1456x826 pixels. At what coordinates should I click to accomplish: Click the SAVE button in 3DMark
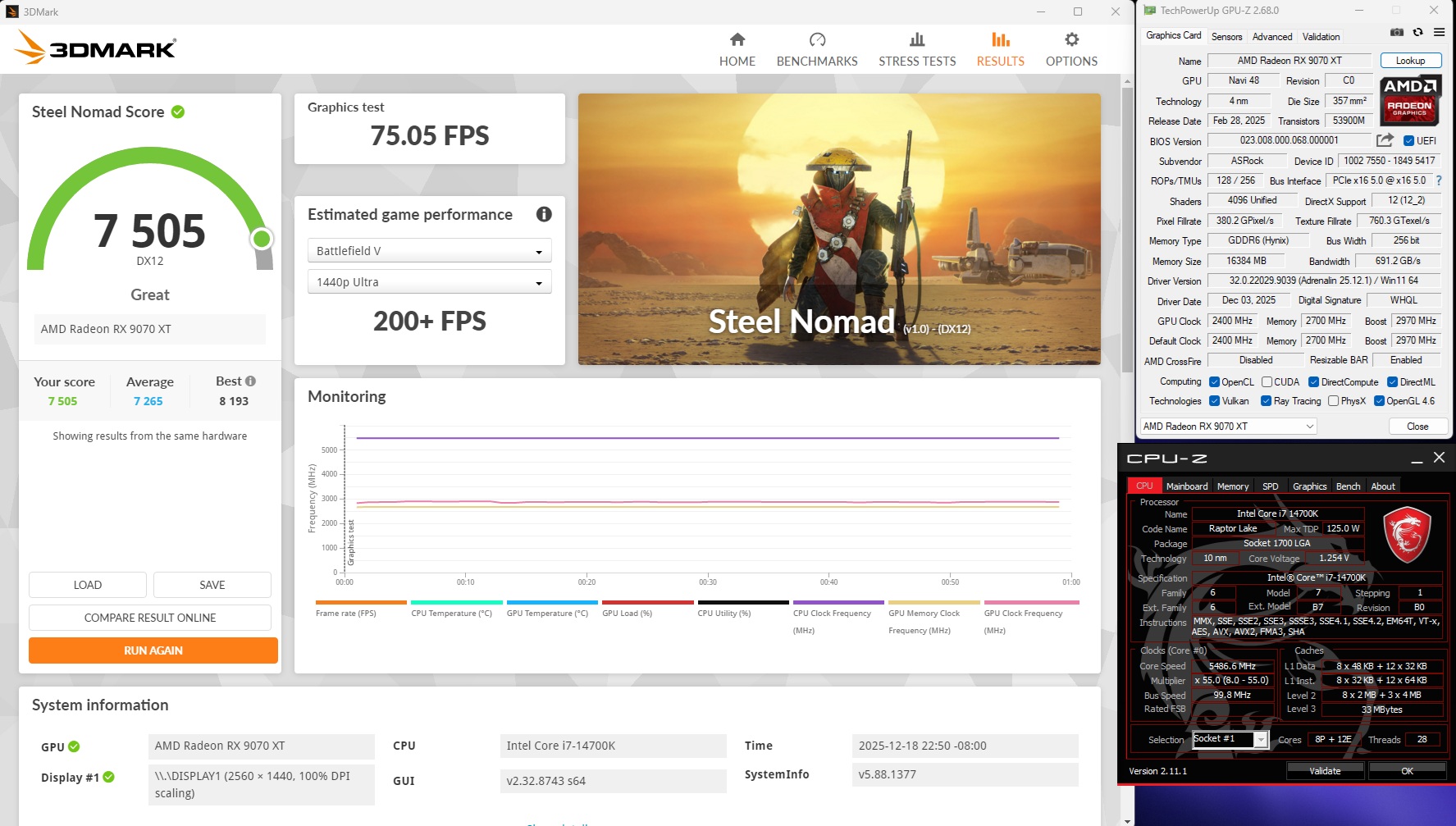(212, 585)
